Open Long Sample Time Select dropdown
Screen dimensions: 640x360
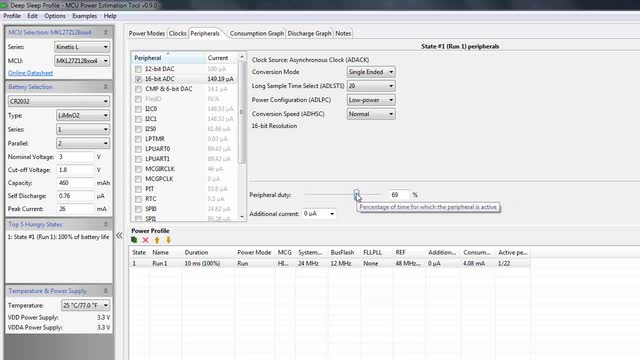[x=371, y=86]
